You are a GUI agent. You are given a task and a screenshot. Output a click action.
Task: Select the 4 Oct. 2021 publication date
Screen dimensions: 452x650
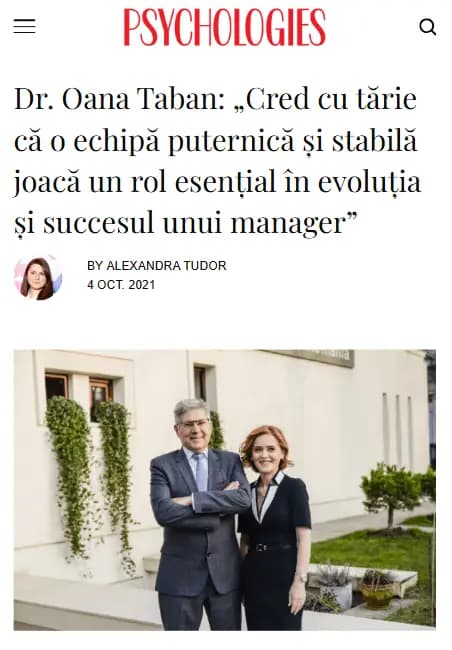[x=121, y=285]
